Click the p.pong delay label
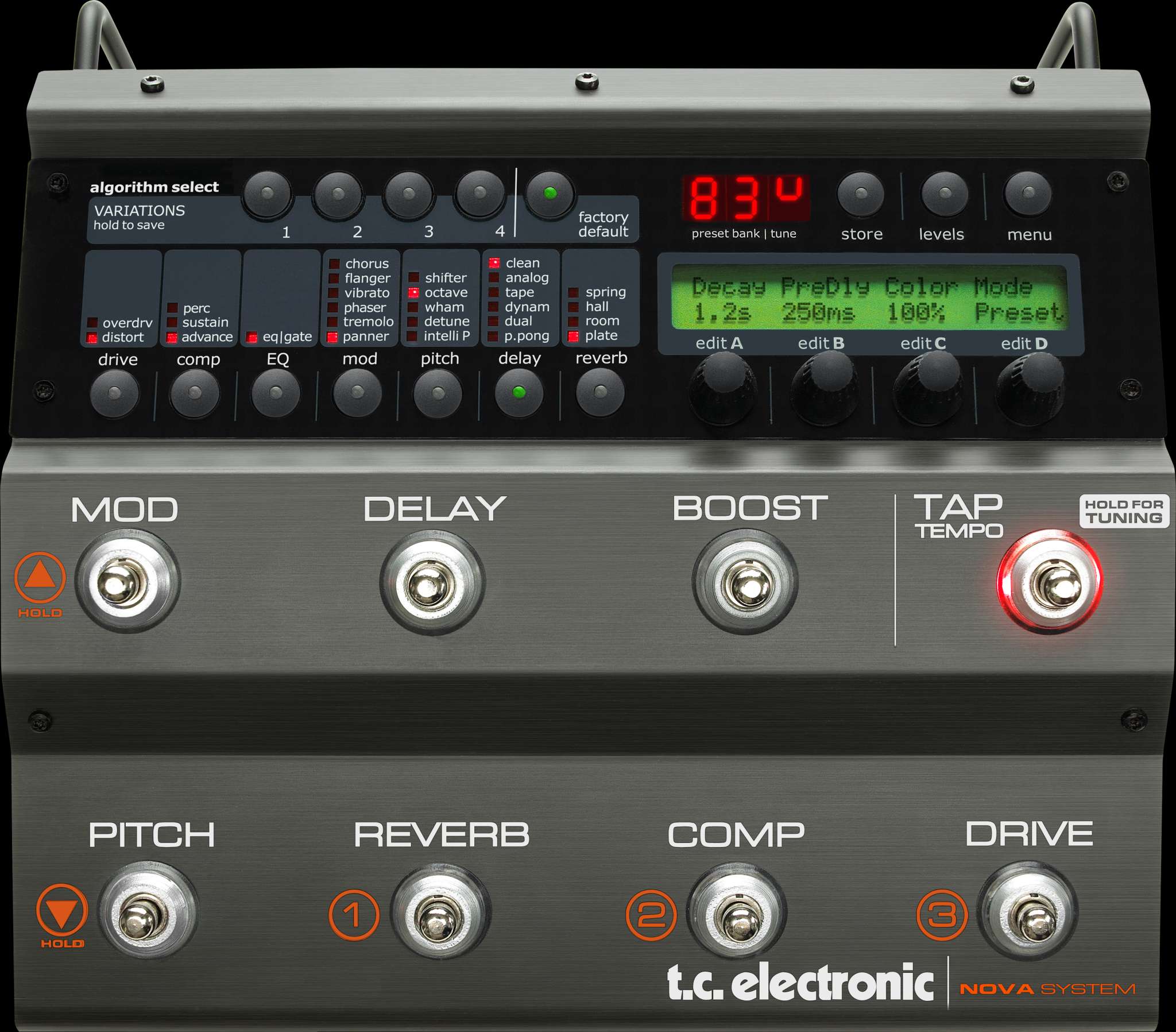 [x=527, y=336]
